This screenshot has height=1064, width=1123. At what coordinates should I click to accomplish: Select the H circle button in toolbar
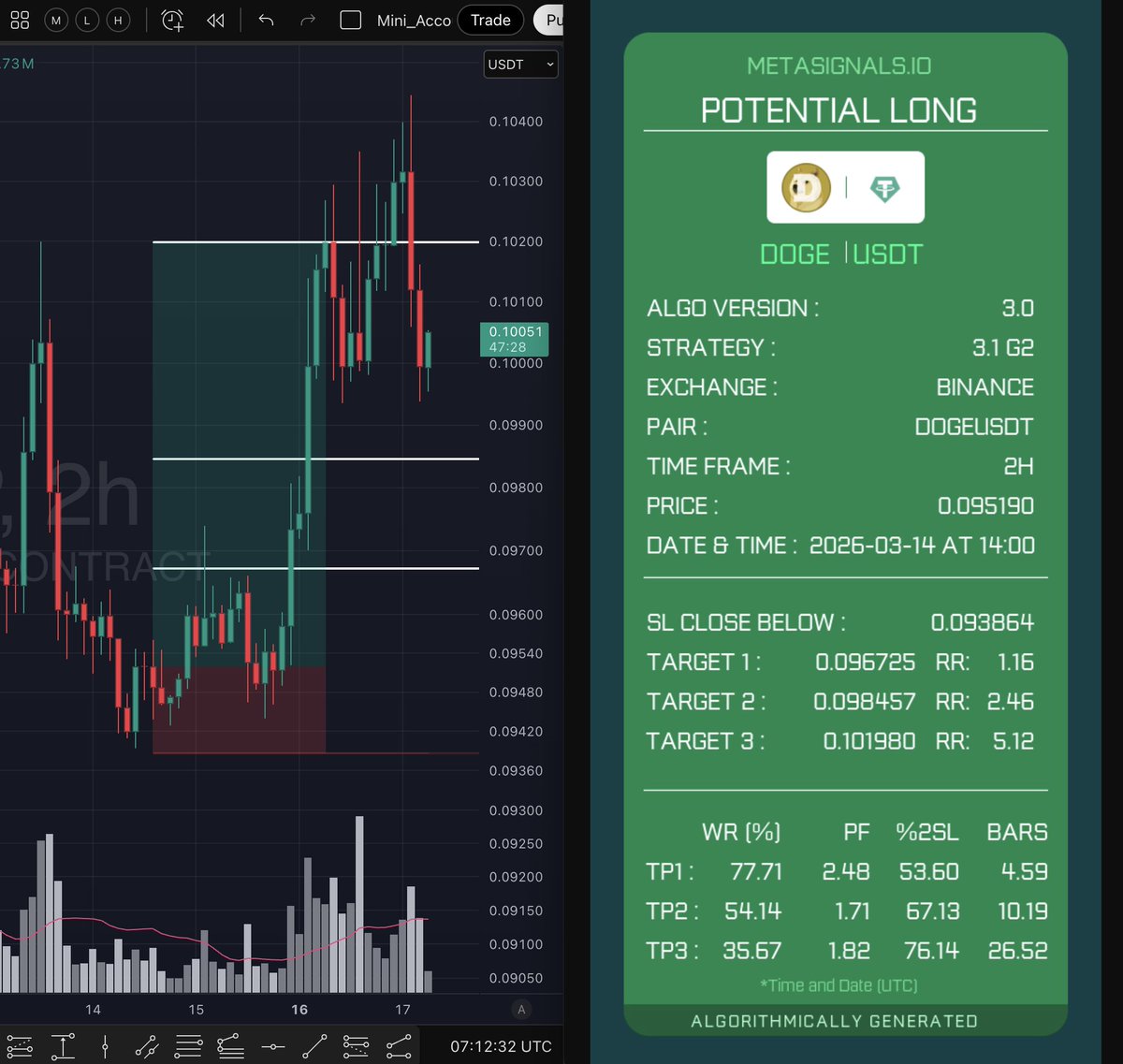pyautogui.click(x=118, y=20)
